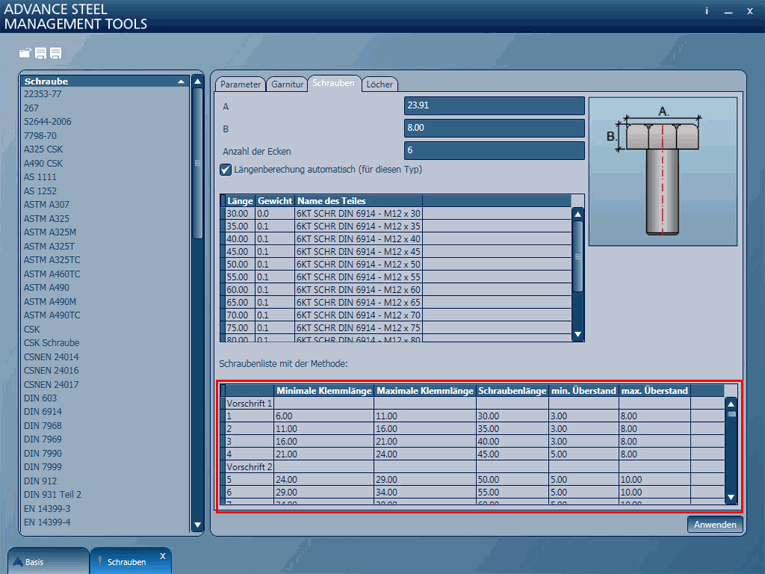Screen dimensions: 765x574
Task: Select 7798-70 in the Schraube list
Action: (x=40, y=136)
